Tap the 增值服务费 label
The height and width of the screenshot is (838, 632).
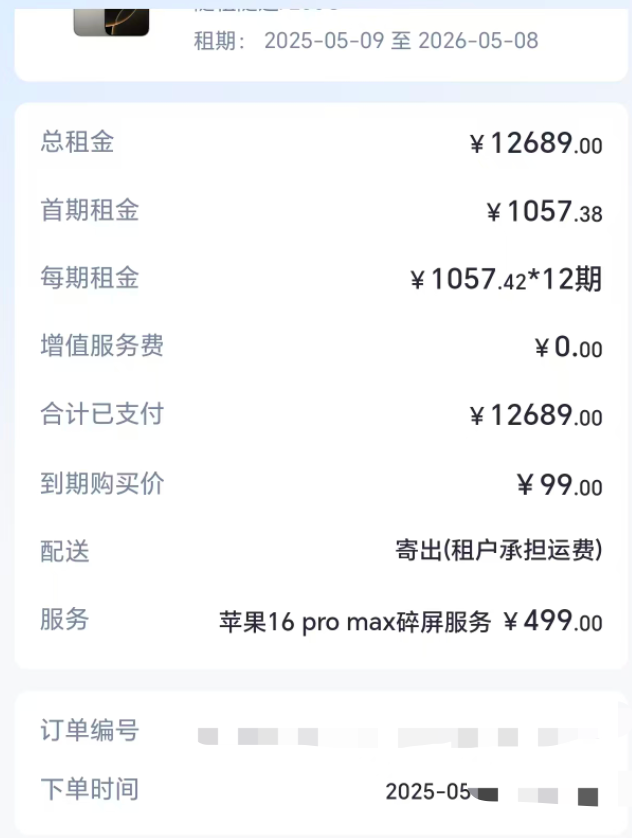[x=101, y=346]
